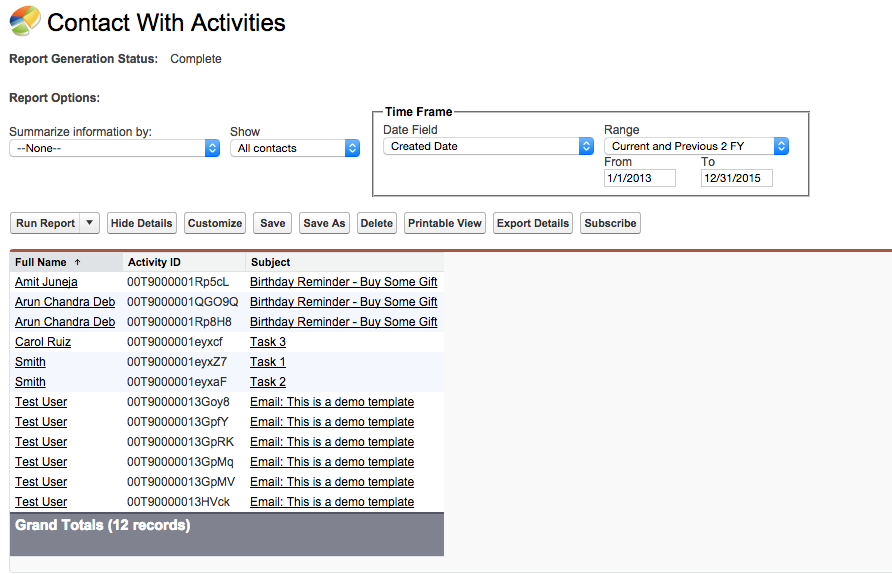The image size is (892, 574).
Task: Open Arun Chandra Deb link for 00T9000001QGO9Q
Action: click(65, 302)
